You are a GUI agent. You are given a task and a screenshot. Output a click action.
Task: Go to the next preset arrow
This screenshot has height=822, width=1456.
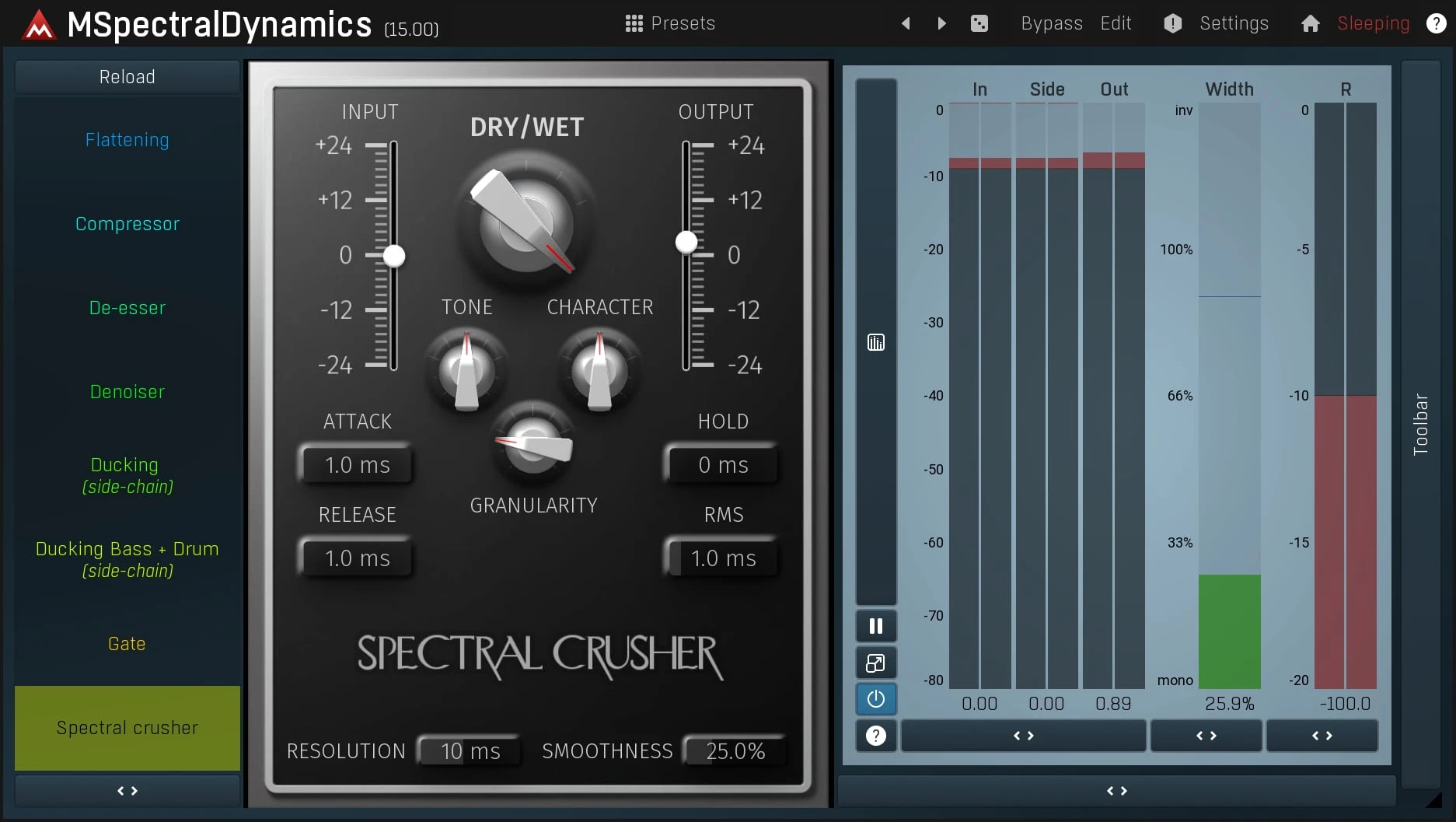[941, 23]
